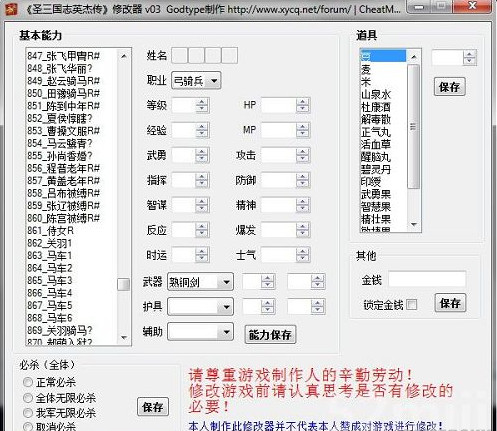This screenshot has height=431, width=497.
Task: Click the 保存 button under the item list
Action: 449,87
